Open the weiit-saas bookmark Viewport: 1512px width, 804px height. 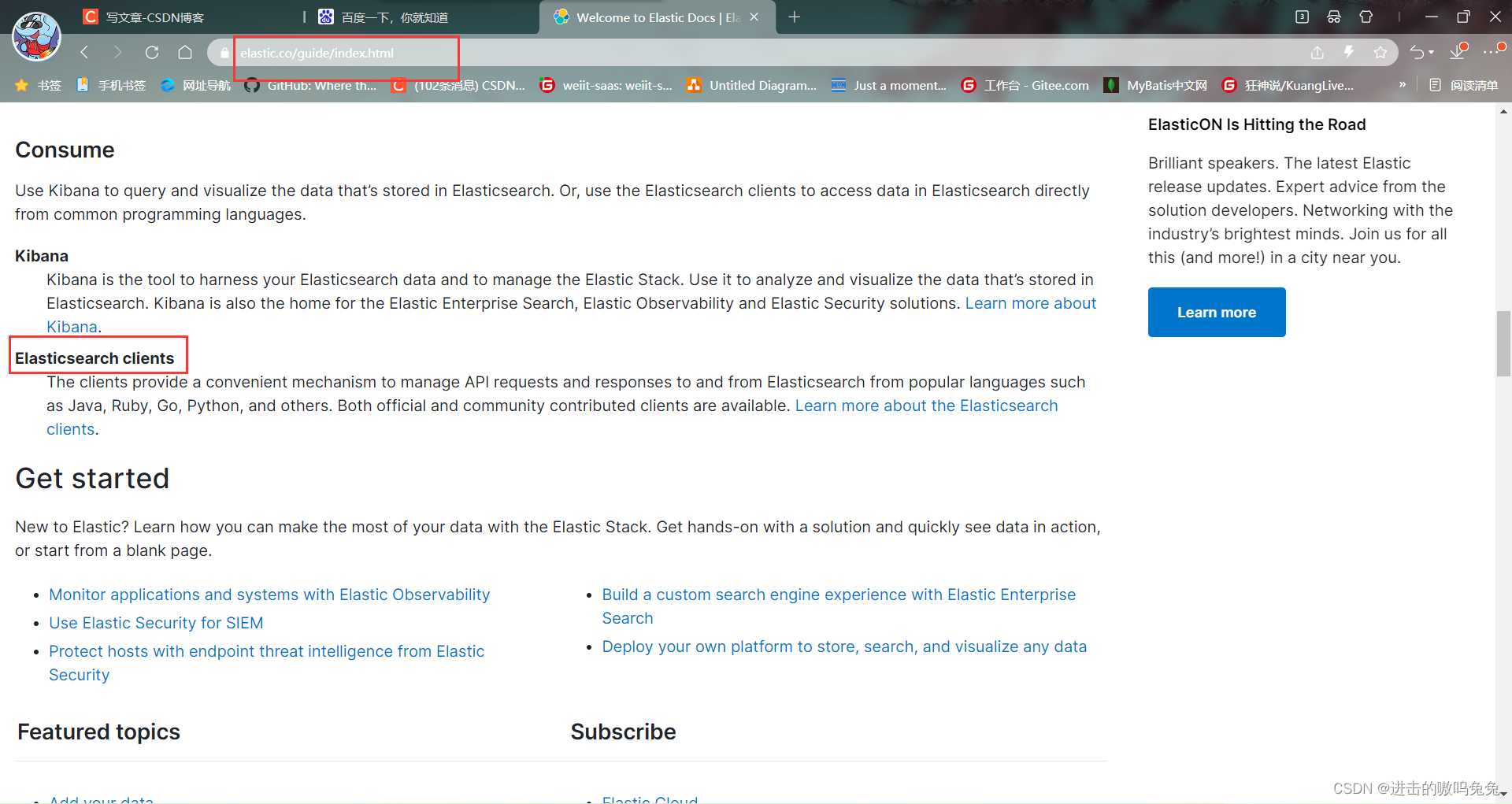pyautogui.click(x=606, y=85)
